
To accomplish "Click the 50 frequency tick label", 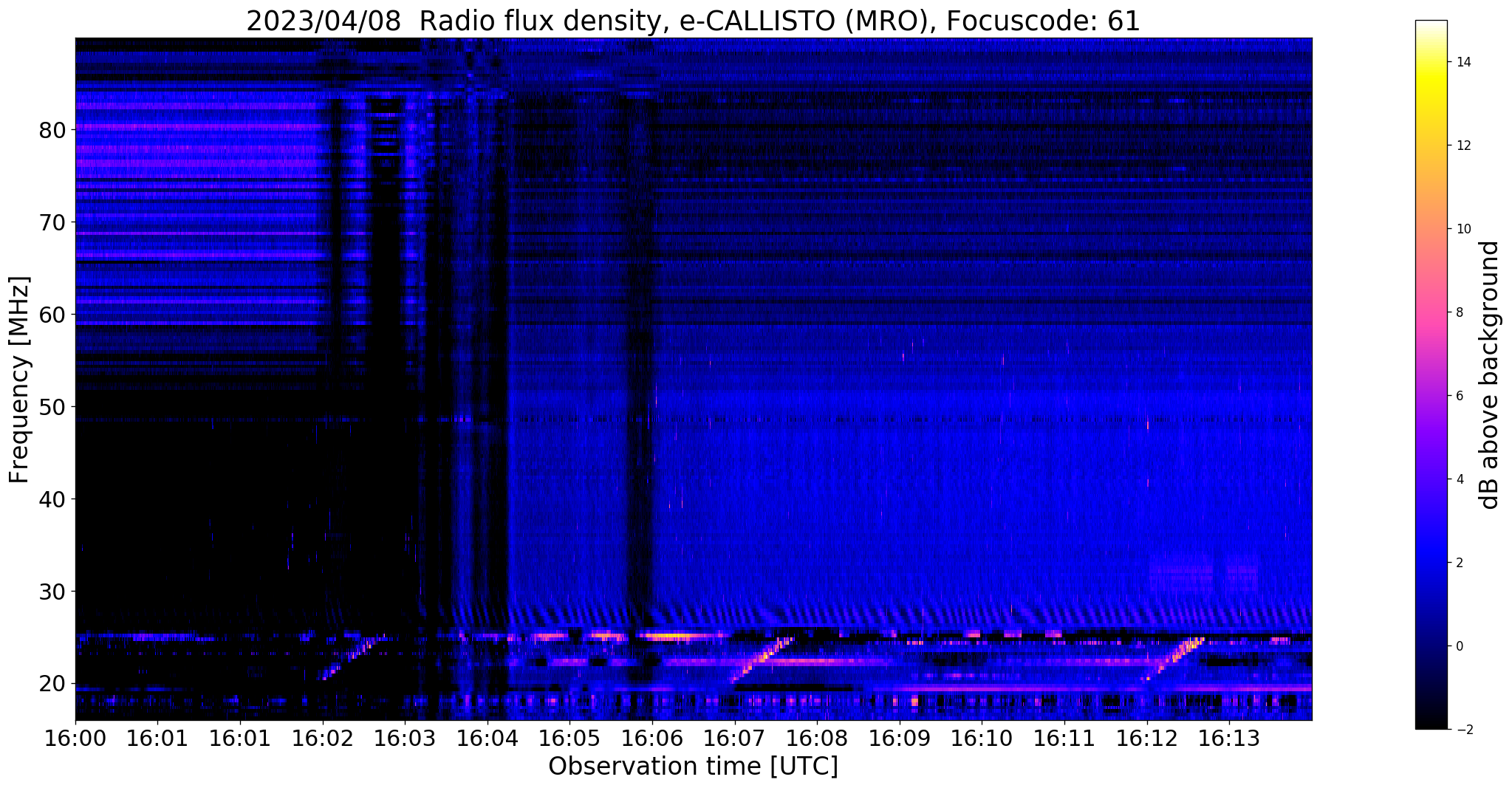I will coord(52,407).
